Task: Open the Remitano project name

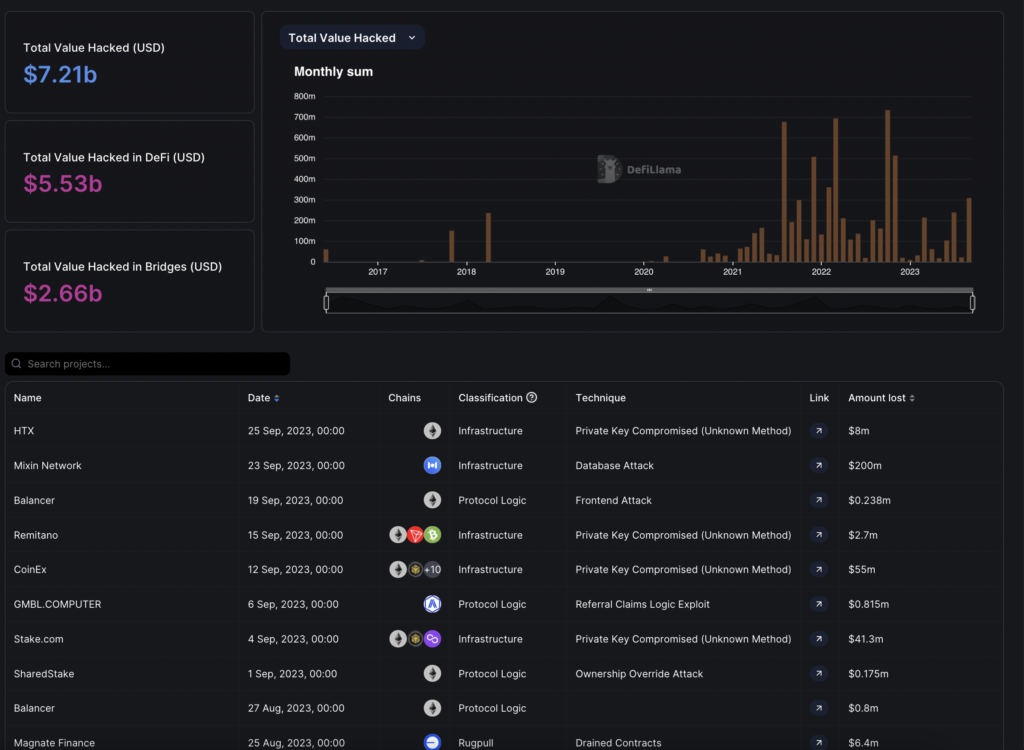Action: coord(36,534)
